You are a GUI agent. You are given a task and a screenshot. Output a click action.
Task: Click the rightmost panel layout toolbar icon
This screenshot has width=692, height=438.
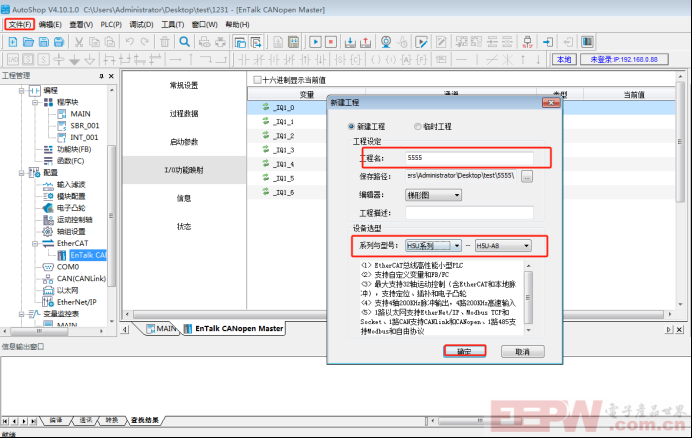point(587,42)
